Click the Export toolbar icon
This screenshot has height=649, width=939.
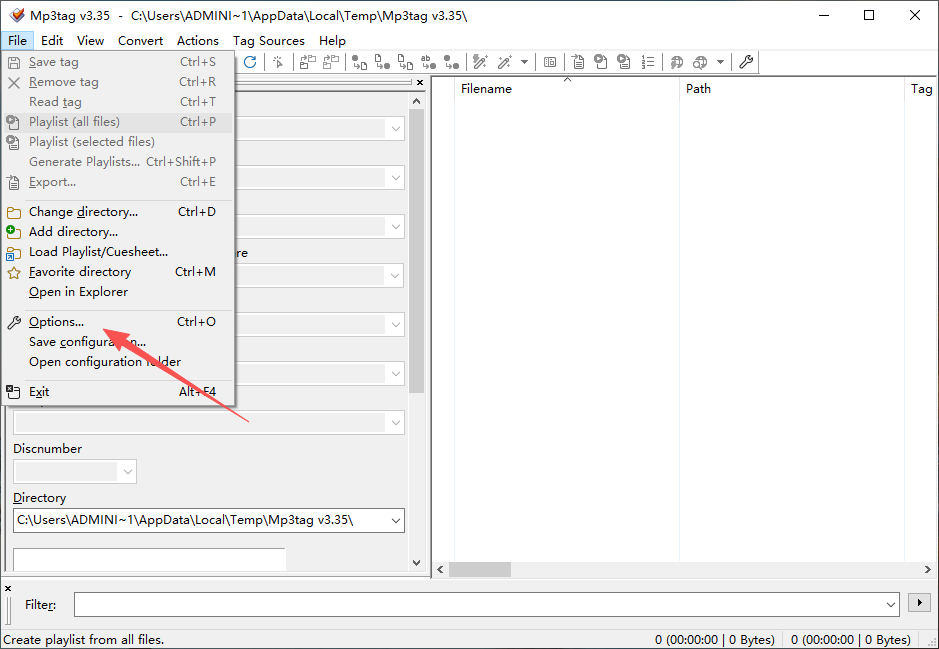(x=578, y=62)
